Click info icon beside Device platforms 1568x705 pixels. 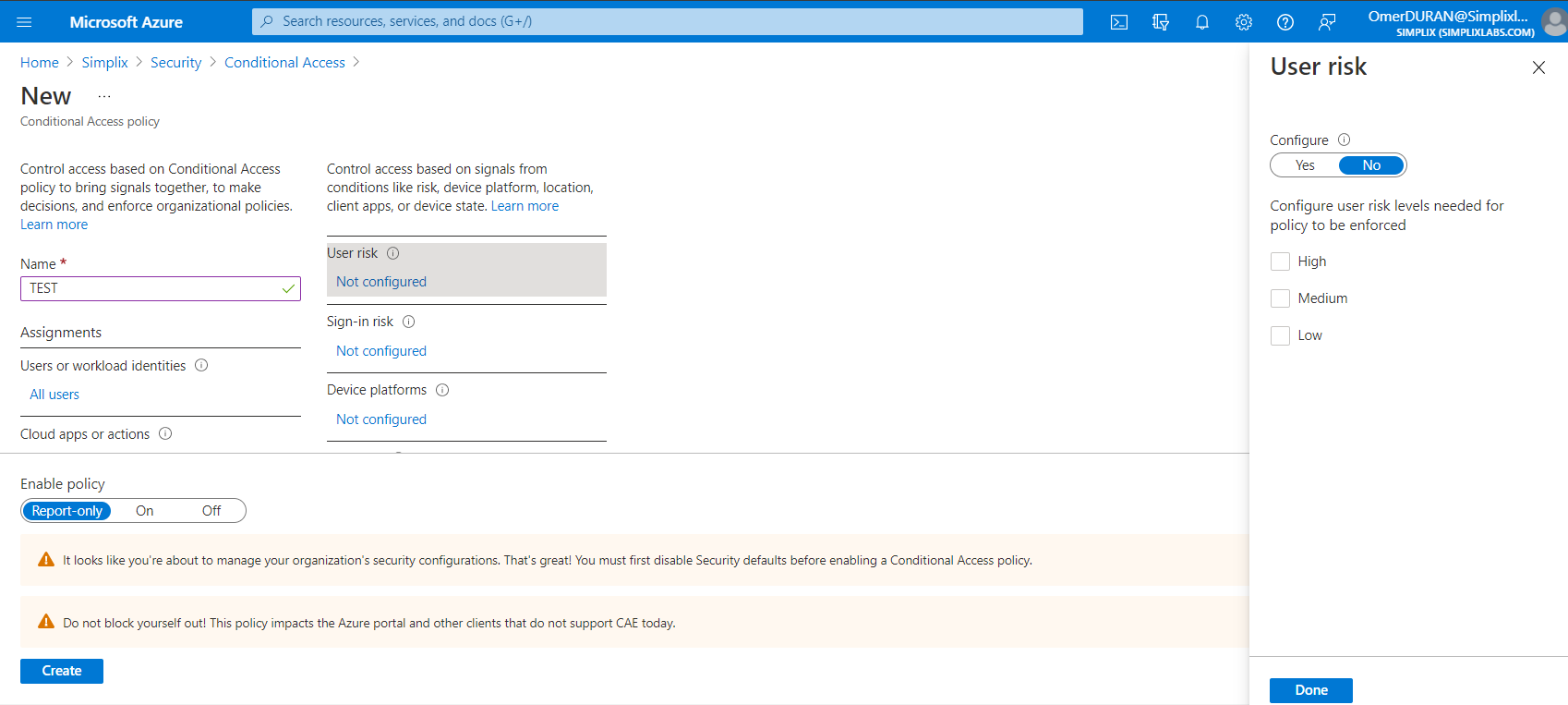(x=442, y=390)
